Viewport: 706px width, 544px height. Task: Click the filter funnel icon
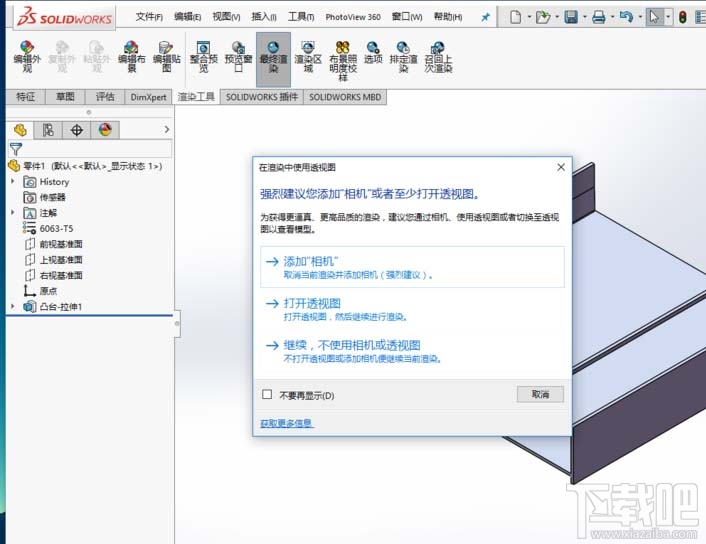pos(16,149)
